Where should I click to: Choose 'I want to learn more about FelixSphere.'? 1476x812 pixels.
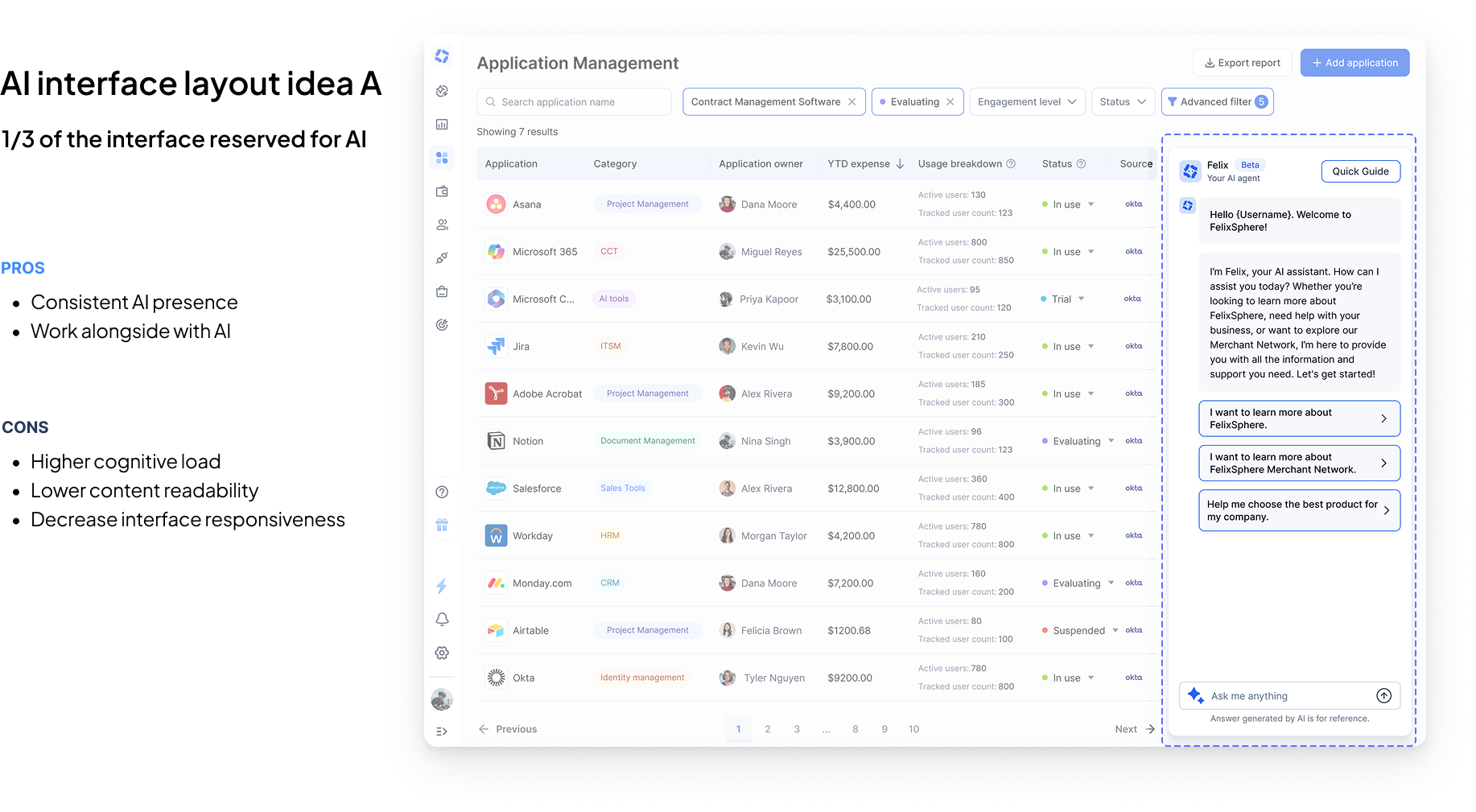(x=1299, y=418)
